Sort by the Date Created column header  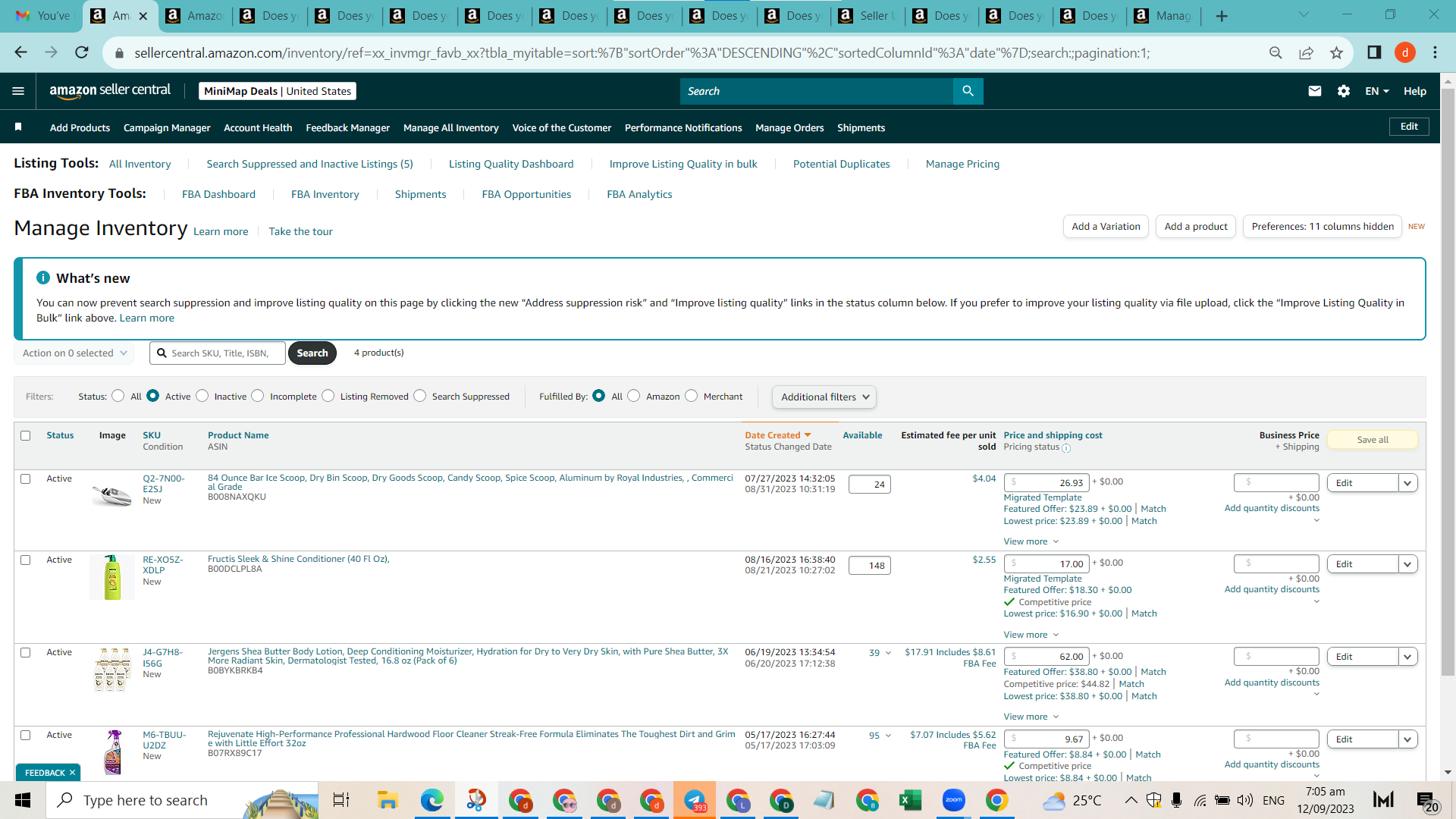click(778, 435)
